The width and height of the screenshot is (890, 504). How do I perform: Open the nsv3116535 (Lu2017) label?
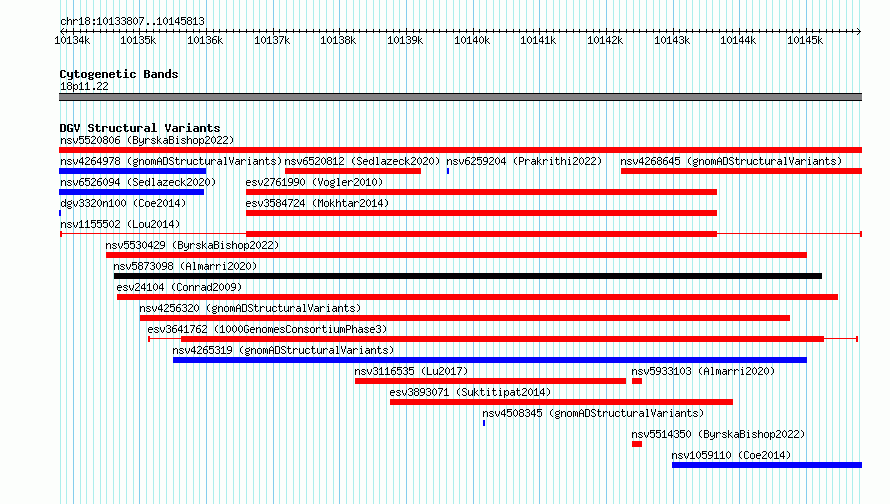[x=411, y=371]
